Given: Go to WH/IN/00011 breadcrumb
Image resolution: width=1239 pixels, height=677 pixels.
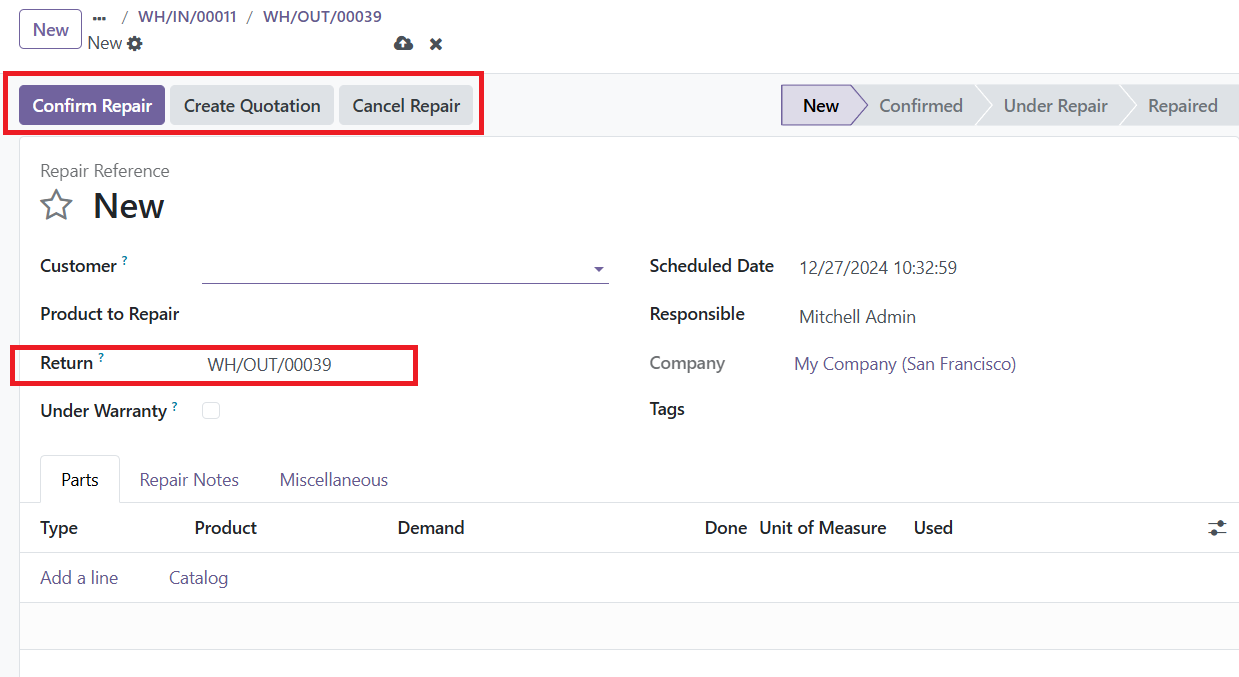Looking at the screenshot, I should click(x=187, y=17).
